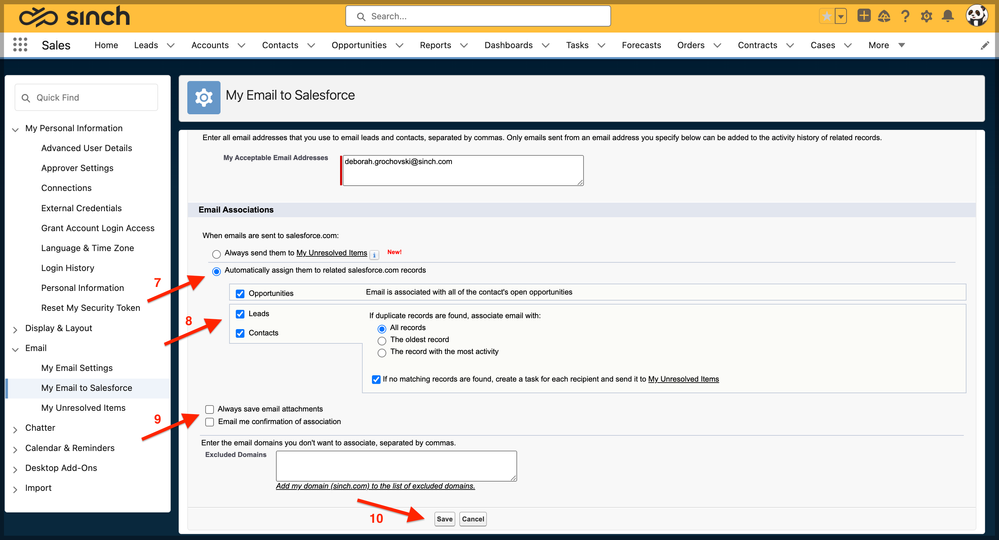Expand the Accounts tab dropdown chevron
Screen dimensions: 999x540
click(x=241, y=45)
